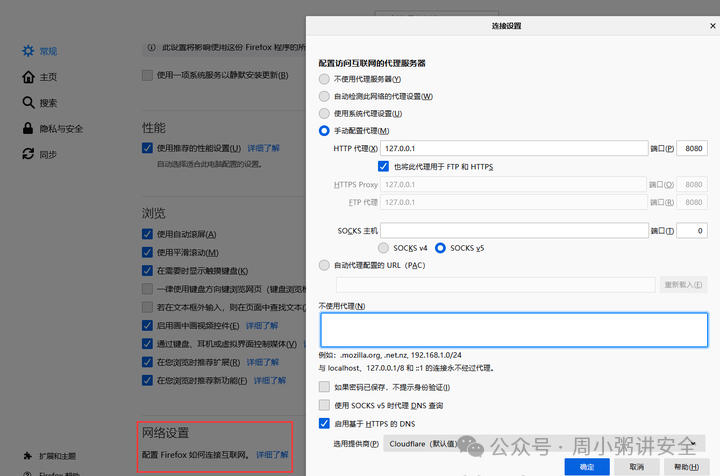Toggle 也将此代理用于 FTP 和 HTTPS checkbox
The width and height of the screenshot is (720, 476).
(383, 166)
